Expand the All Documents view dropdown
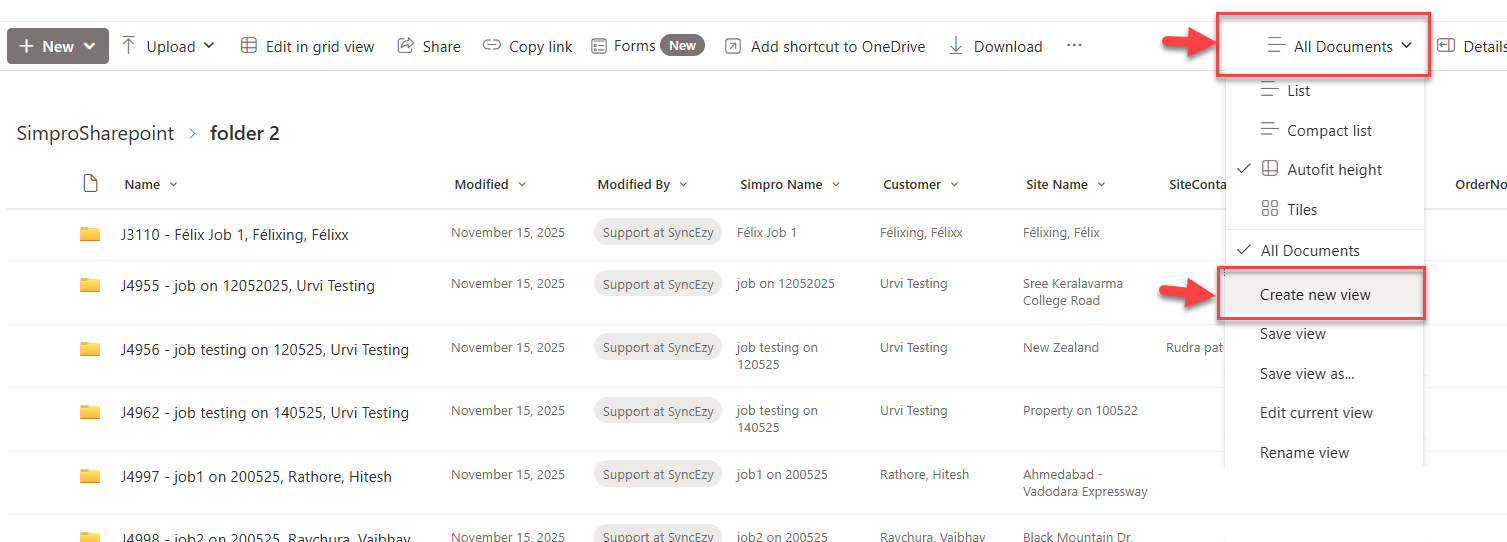The image size is (1507, 542). (x=1341, y=46)
